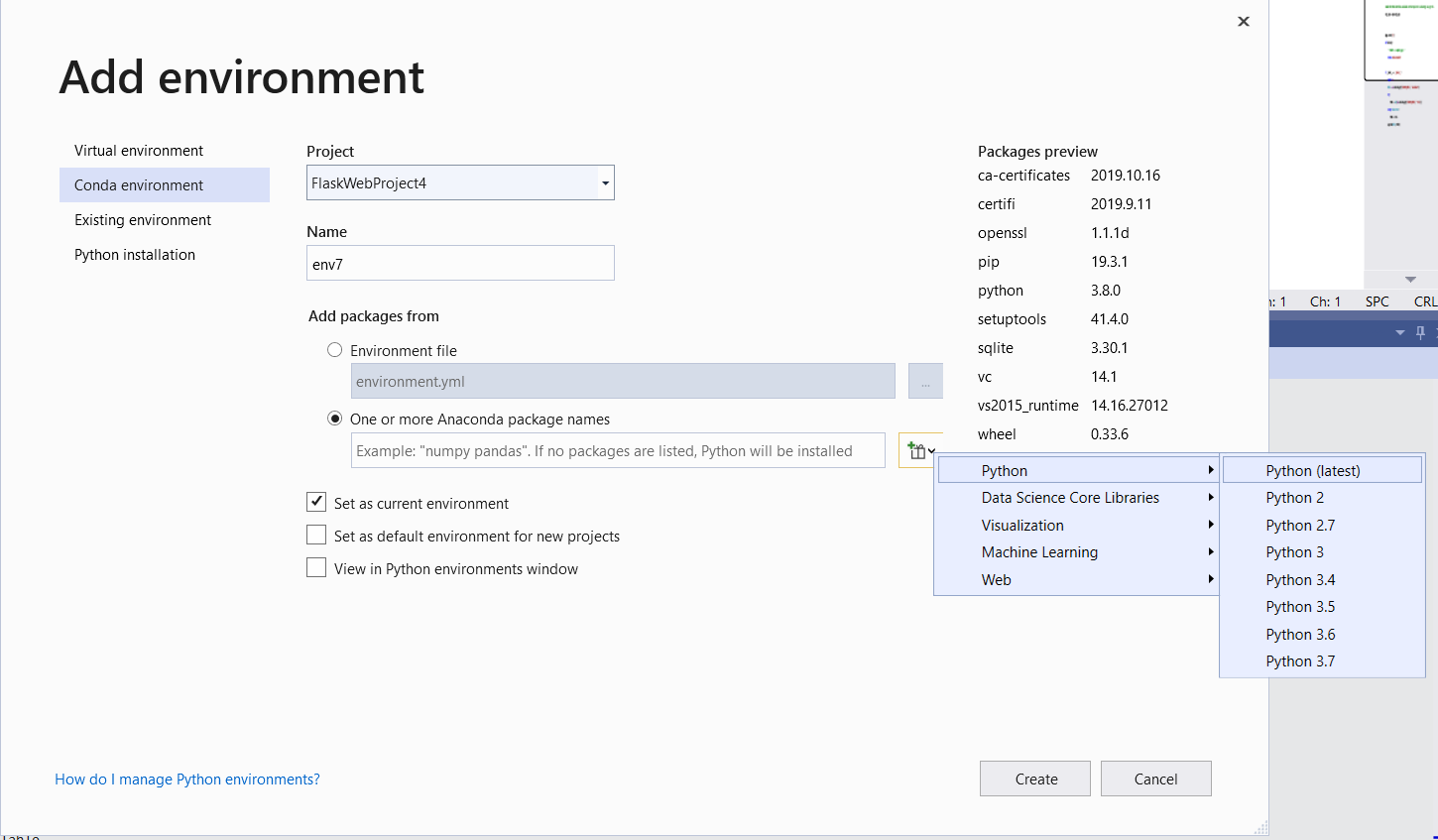
Task: Click the browse ellipsis button for environment file
Action: point(925,382)
